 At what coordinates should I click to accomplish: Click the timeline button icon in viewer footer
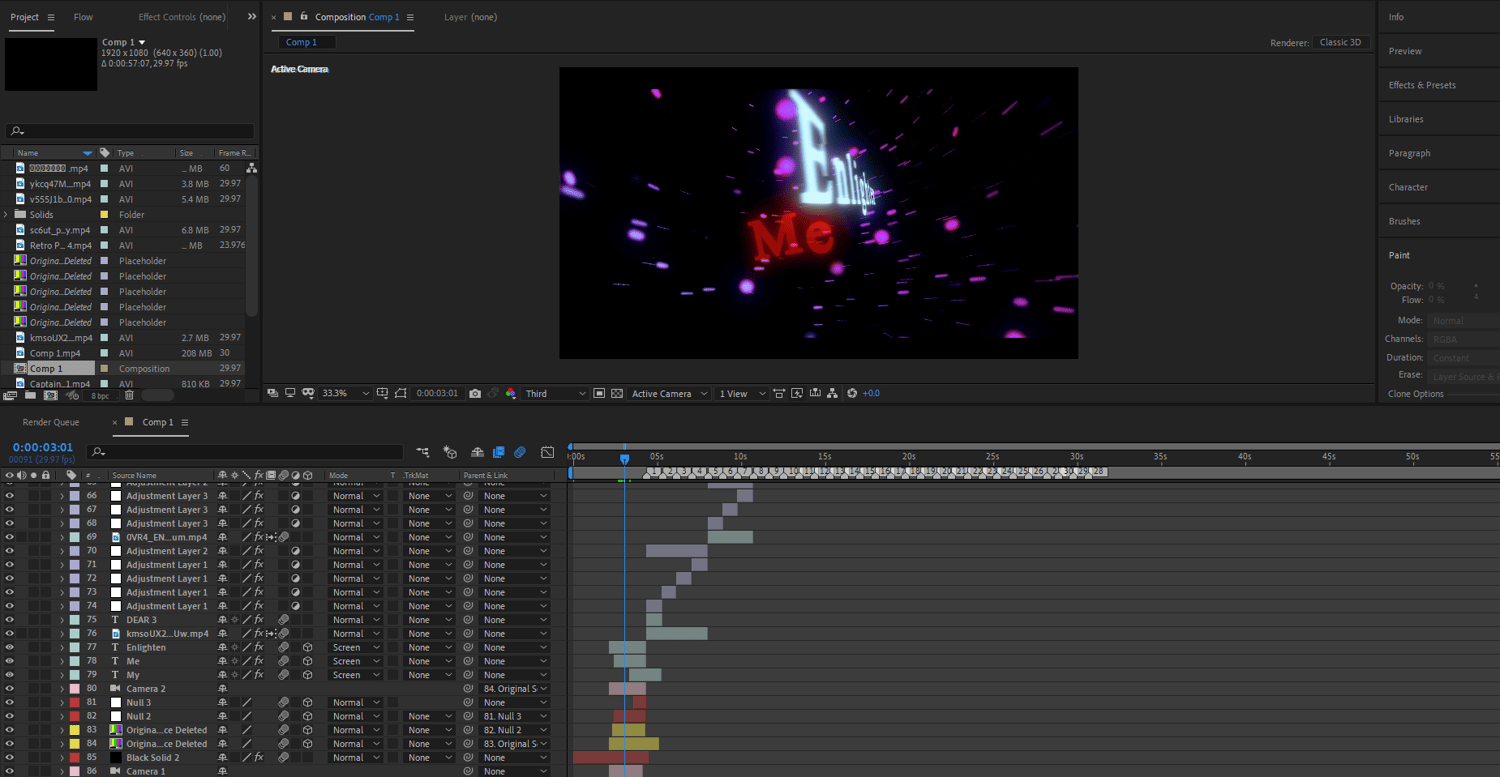click(x=816, y=394)
